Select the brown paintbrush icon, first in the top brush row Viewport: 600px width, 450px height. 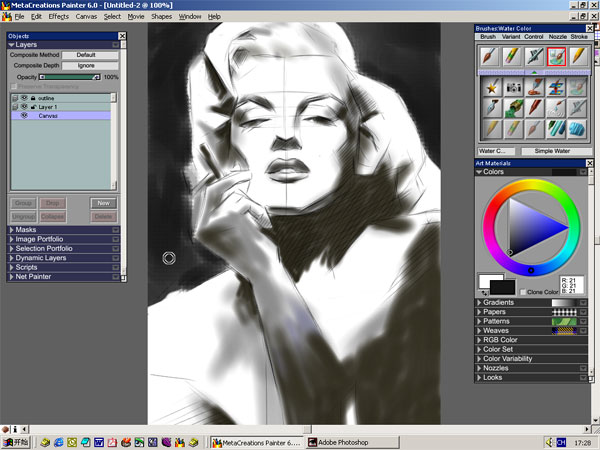coord(490,57)
